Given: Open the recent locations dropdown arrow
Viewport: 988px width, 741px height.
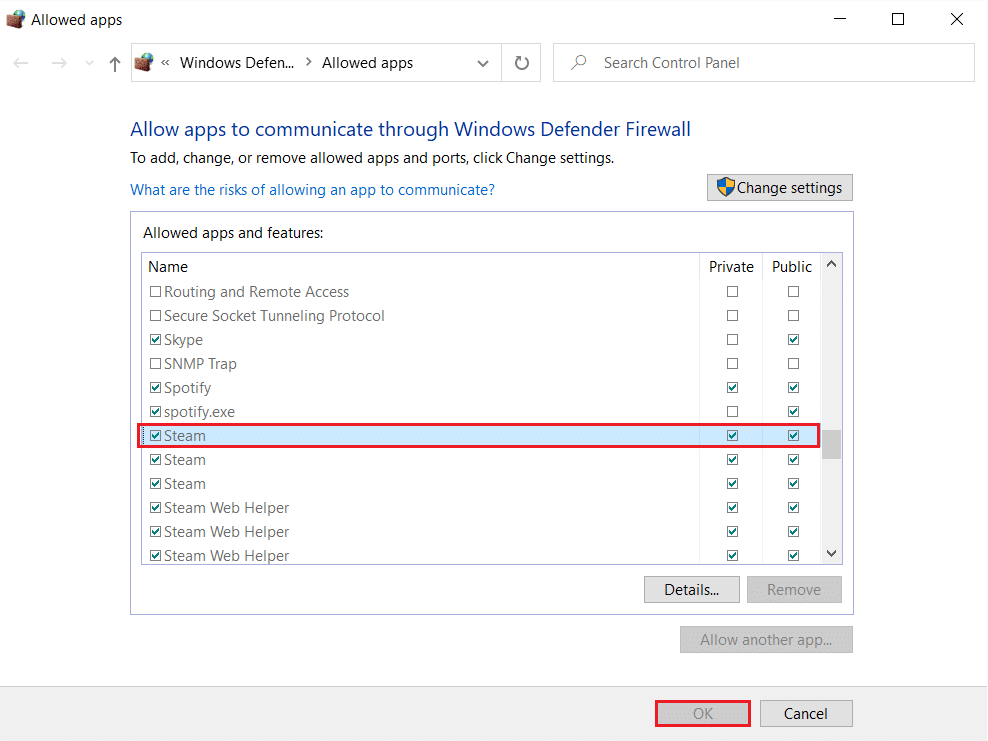Looking at the screenshot, I should click(x=88, y=63).
